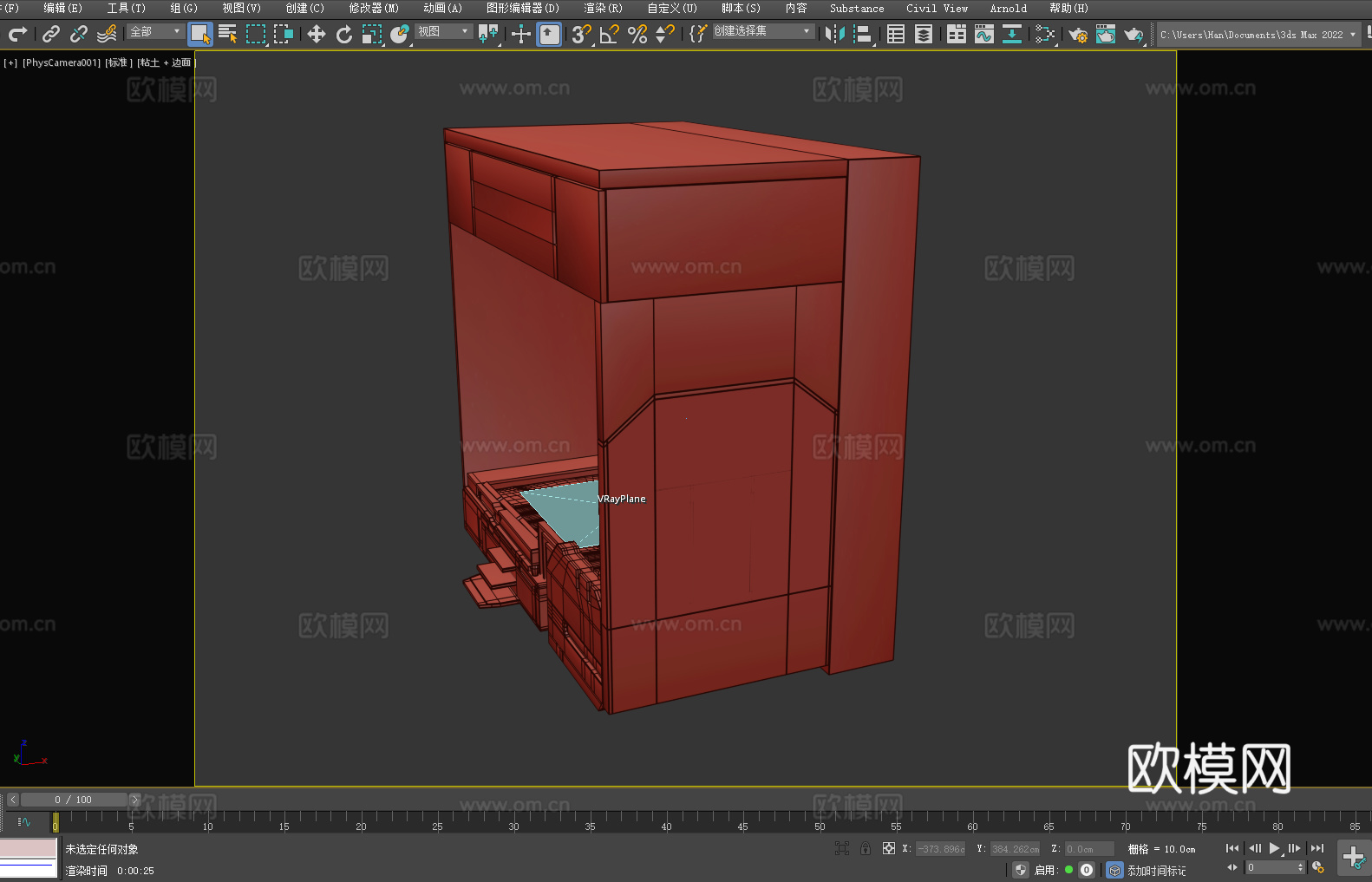Open the 编辑(E) menu

(x=62, y=8)
